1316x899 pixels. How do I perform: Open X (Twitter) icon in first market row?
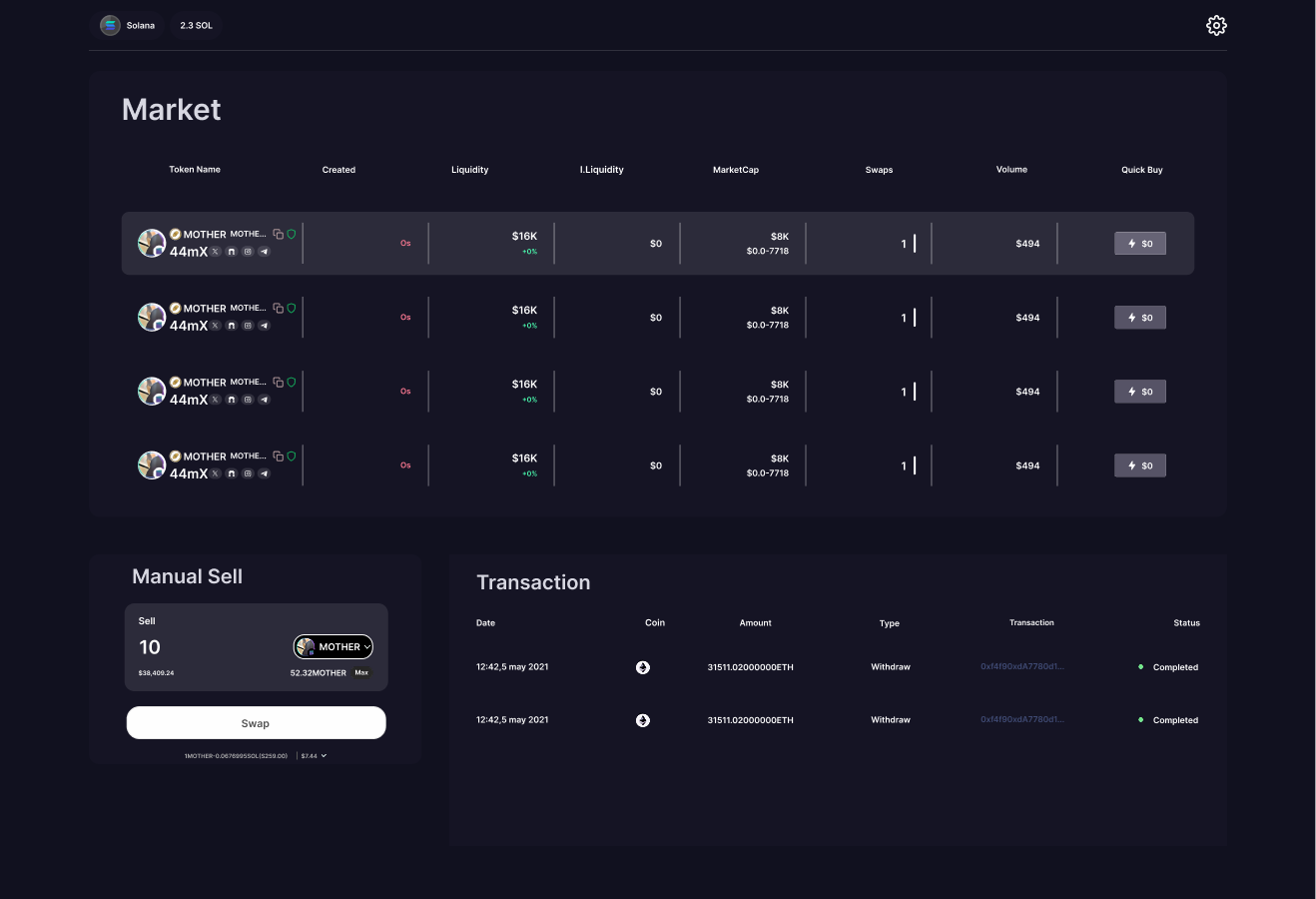(x=215, y=252)
